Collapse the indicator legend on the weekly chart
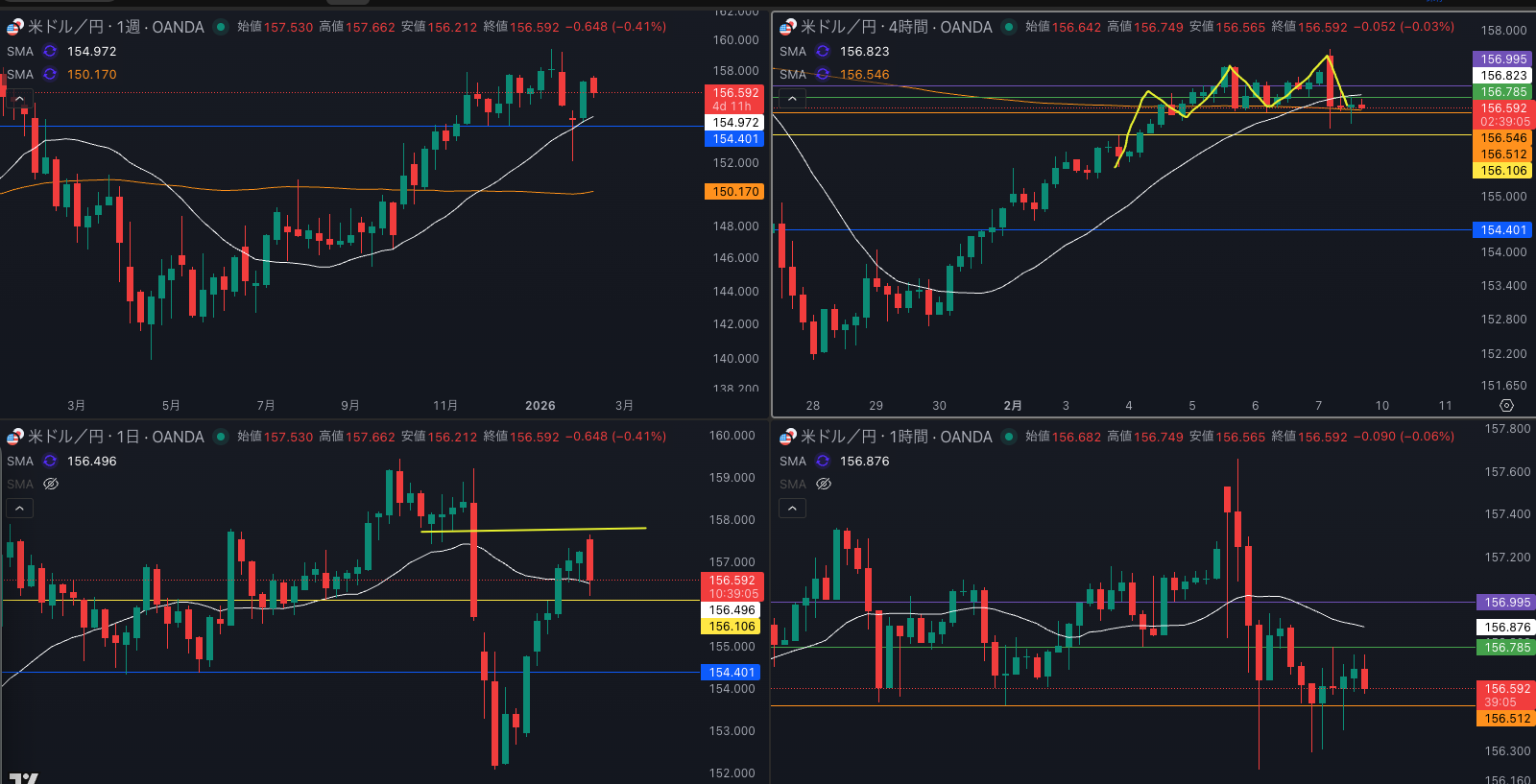This screenshot has width=1536, height=784. coord(19,98)
